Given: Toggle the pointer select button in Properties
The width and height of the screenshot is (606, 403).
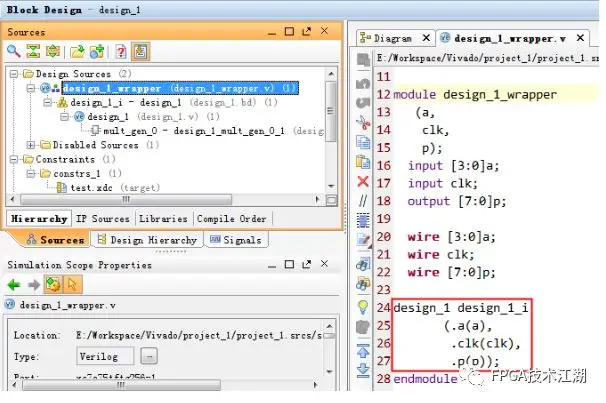Looking at the screenshot, I should click(x=73, y=283).
